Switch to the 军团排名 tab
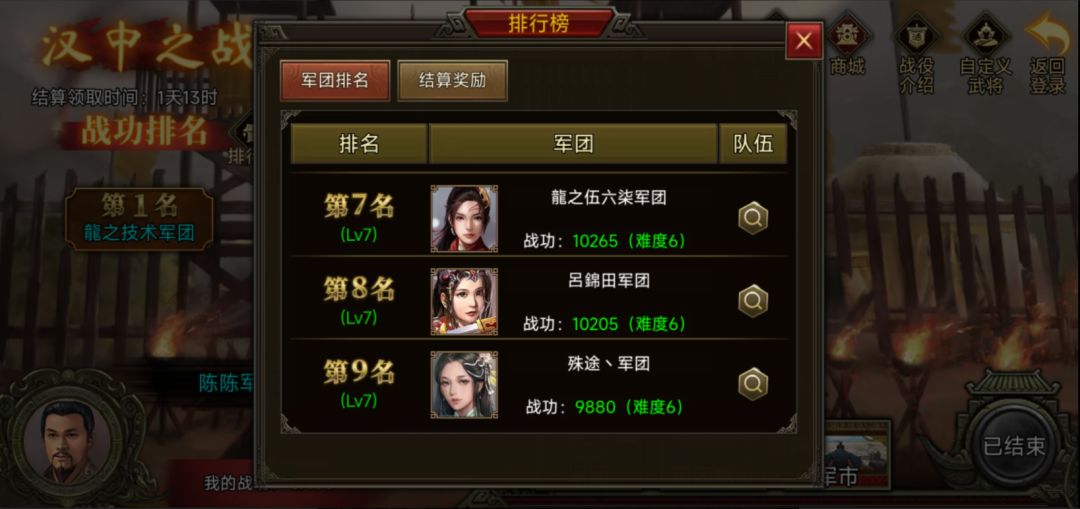The width and height of the screenshot is (1080, 509). coord(335,81)
